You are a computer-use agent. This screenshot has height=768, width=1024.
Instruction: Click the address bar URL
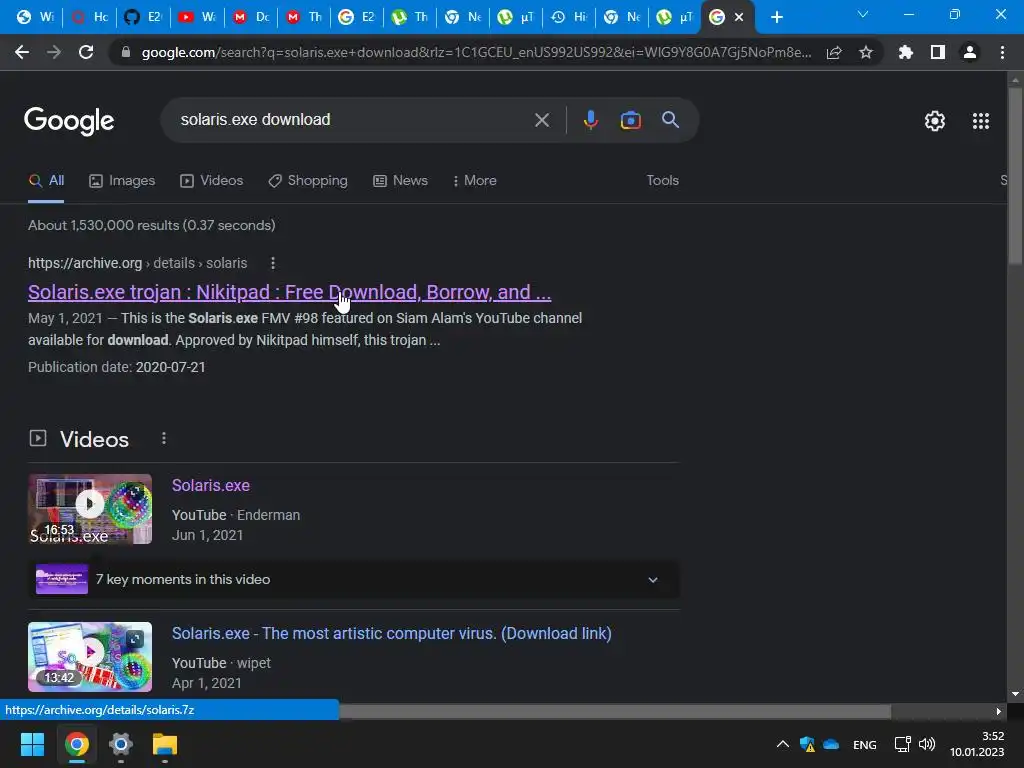[475, 52]
